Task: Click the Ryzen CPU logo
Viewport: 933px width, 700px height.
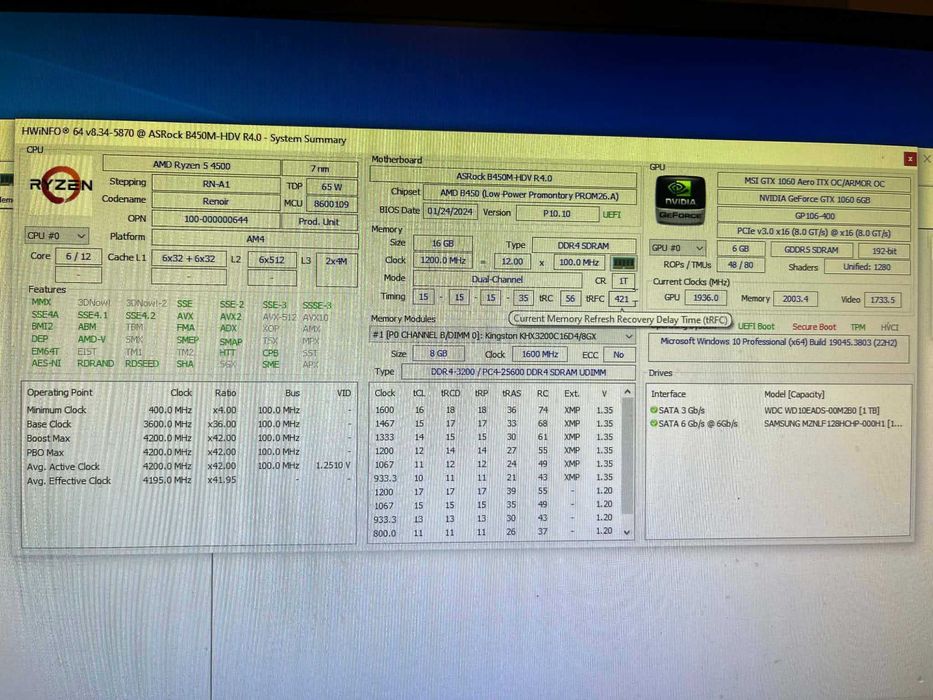Action: point(61,187)
